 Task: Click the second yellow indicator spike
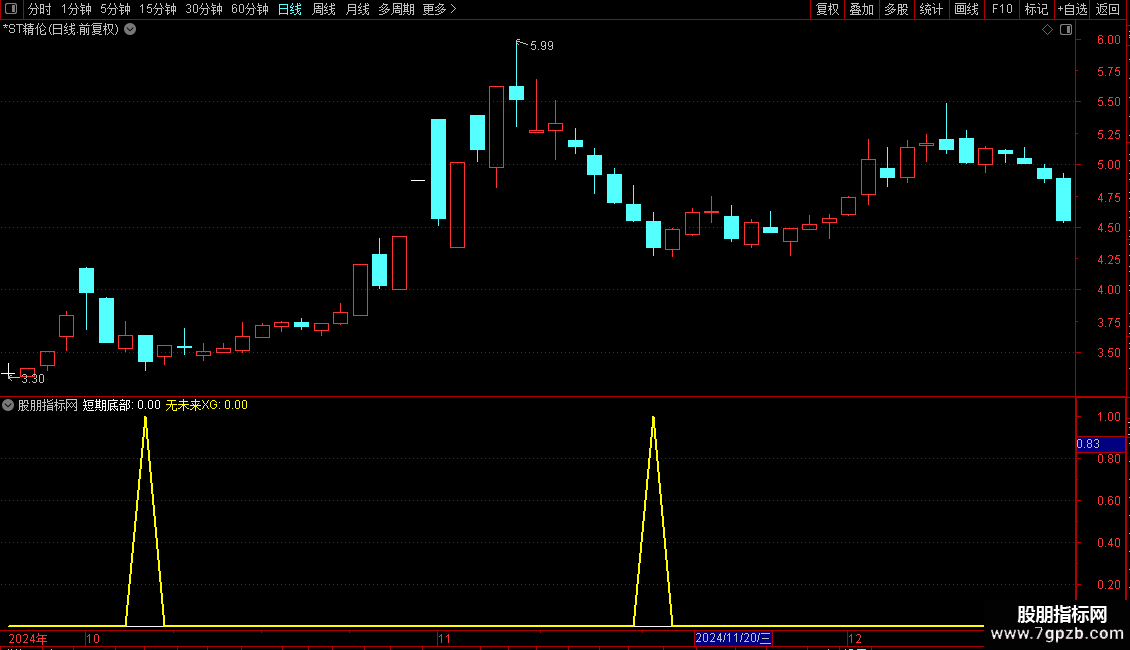pos(653,521)
